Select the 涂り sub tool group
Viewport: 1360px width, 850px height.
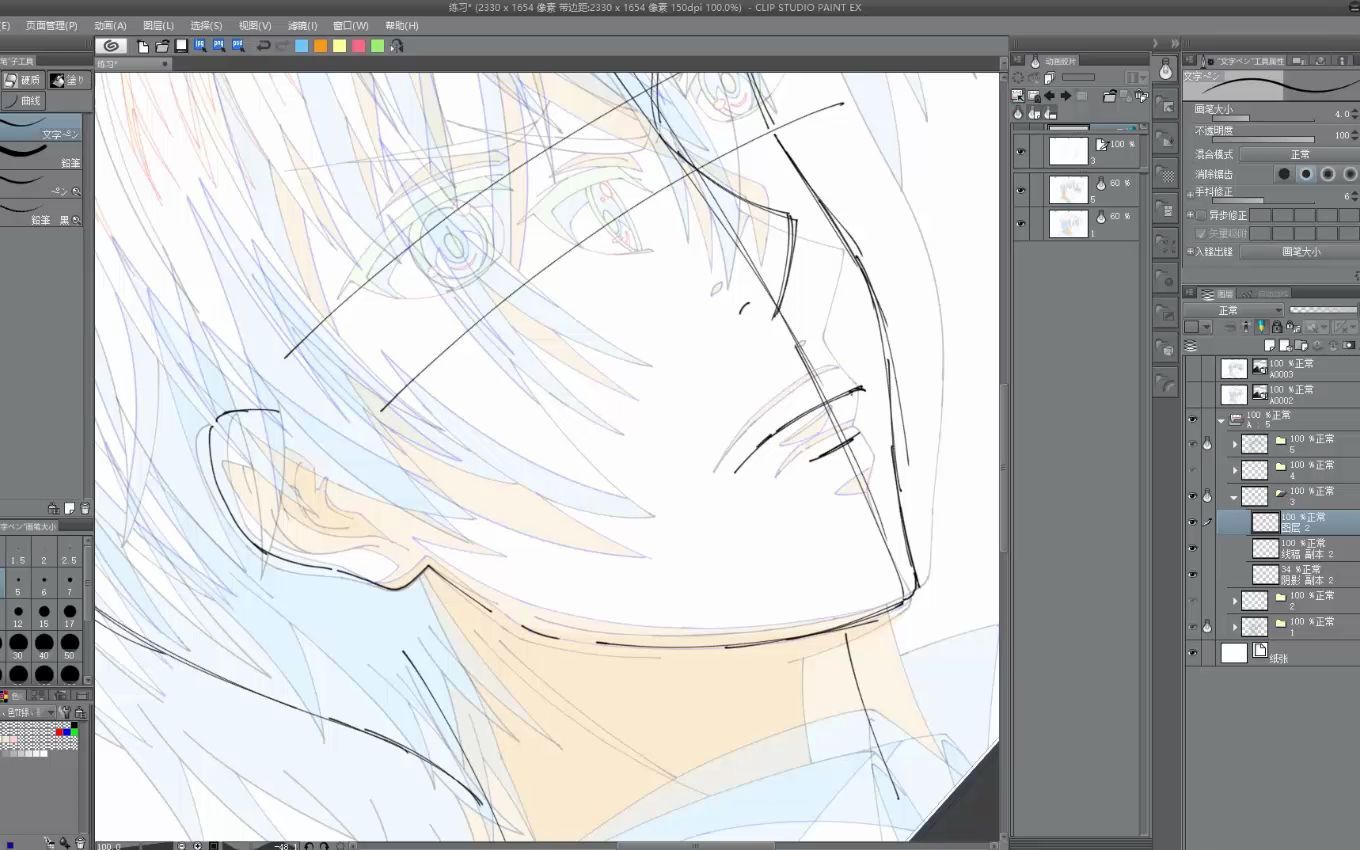tap(67, 80)
